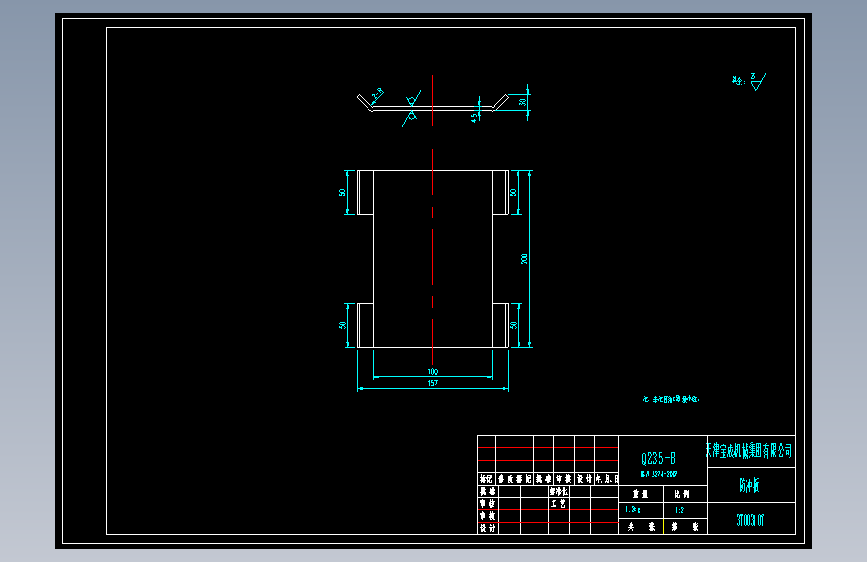The height and width of the screenshot is (562, 867).
Task: Click the 200 overall height dimension
Action: point(524,259)
